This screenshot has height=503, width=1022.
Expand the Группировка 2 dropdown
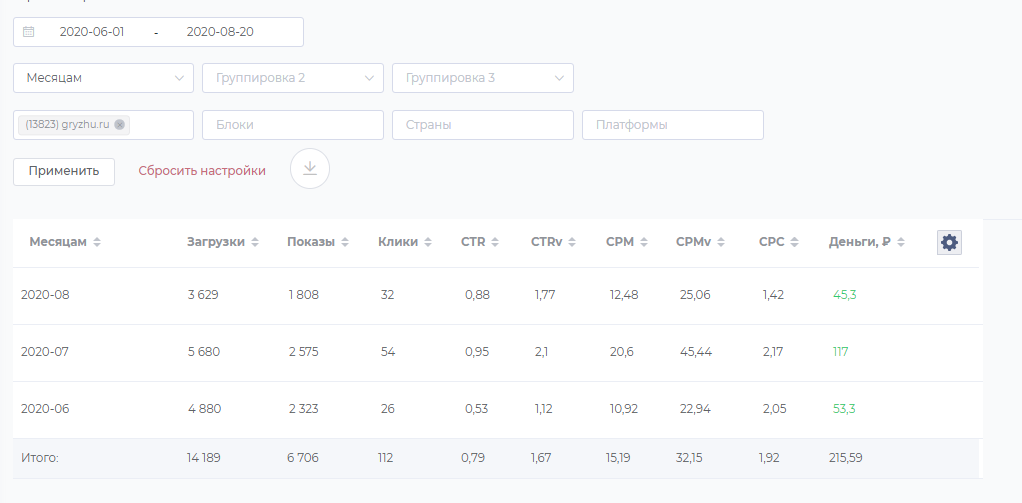(293, 78)
